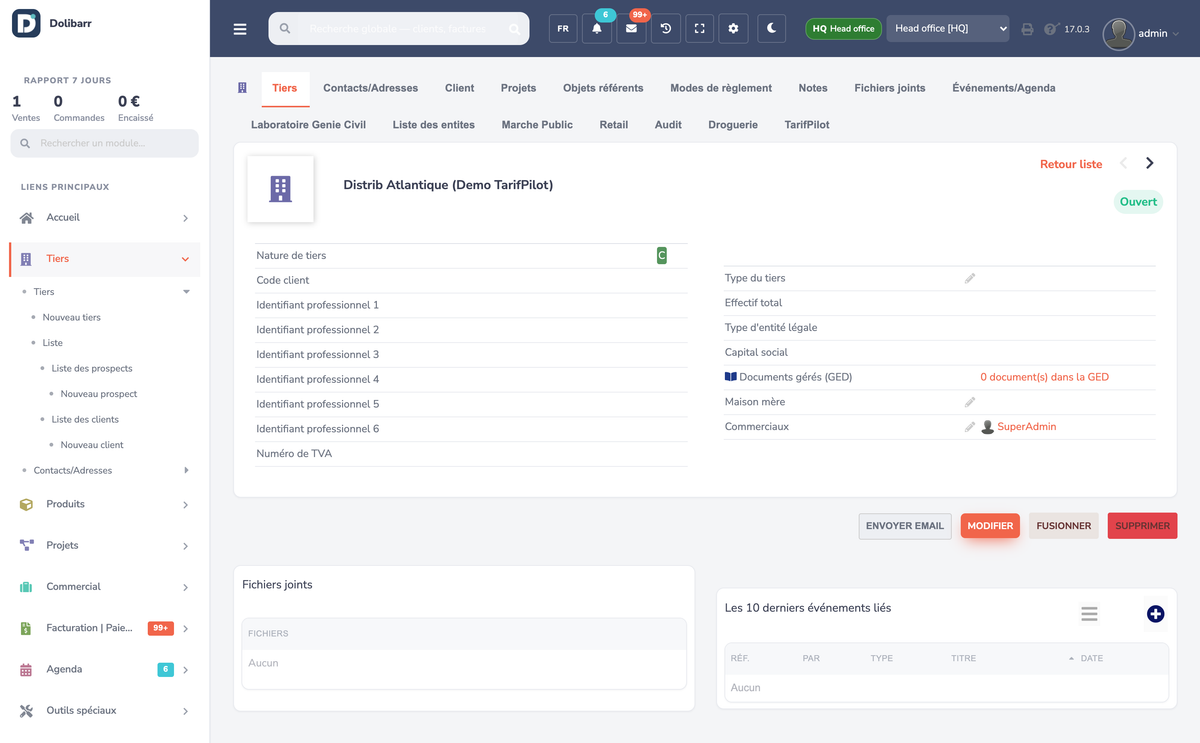Click the FUSIONNER button
The height and width of the screenshot is (743, 1200).
1064,526
